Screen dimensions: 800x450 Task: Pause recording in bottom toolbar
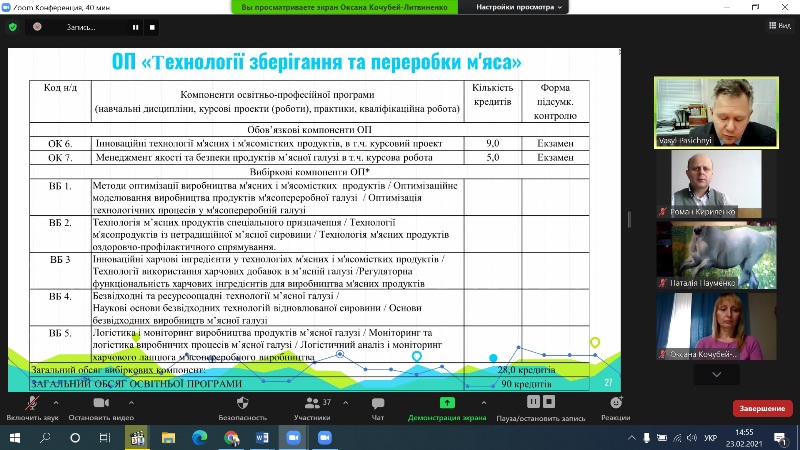click(533, 402)
